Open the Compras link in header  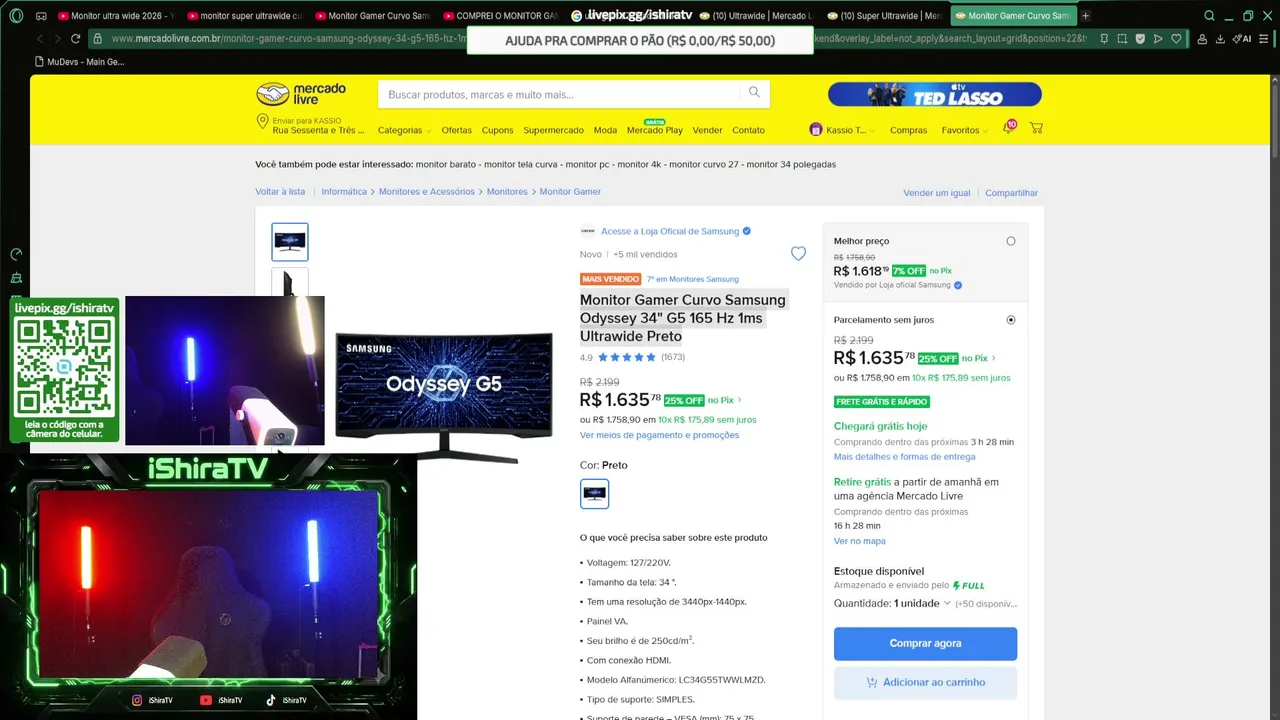(908, 130)
